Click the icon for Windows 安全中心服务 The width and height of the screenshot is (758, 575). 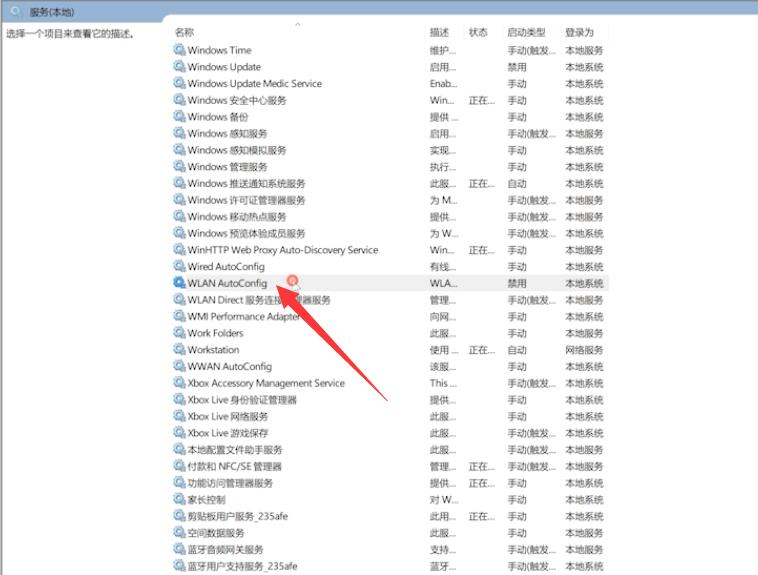click(x=179, y=100)
